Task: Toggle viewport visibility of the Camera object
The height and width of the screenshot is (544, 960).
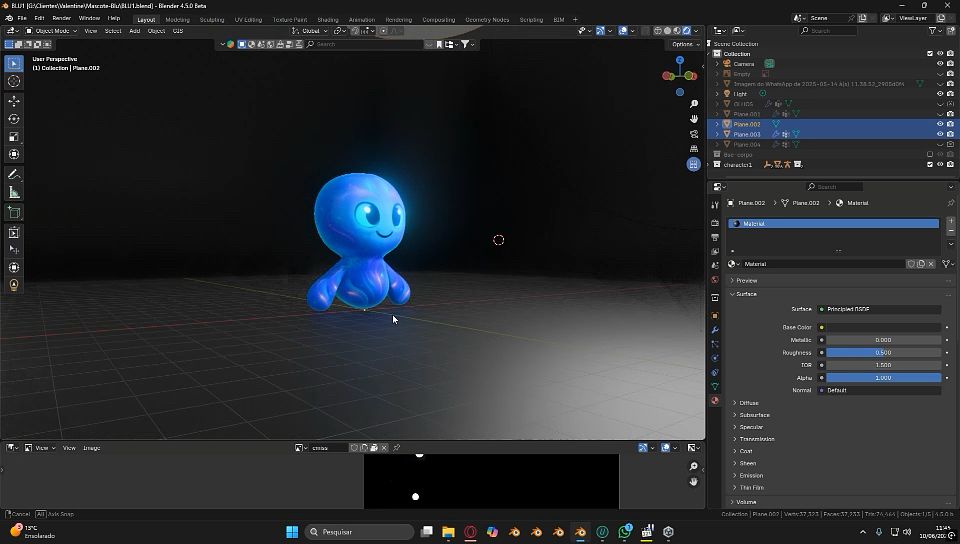Action: point(939,64)
